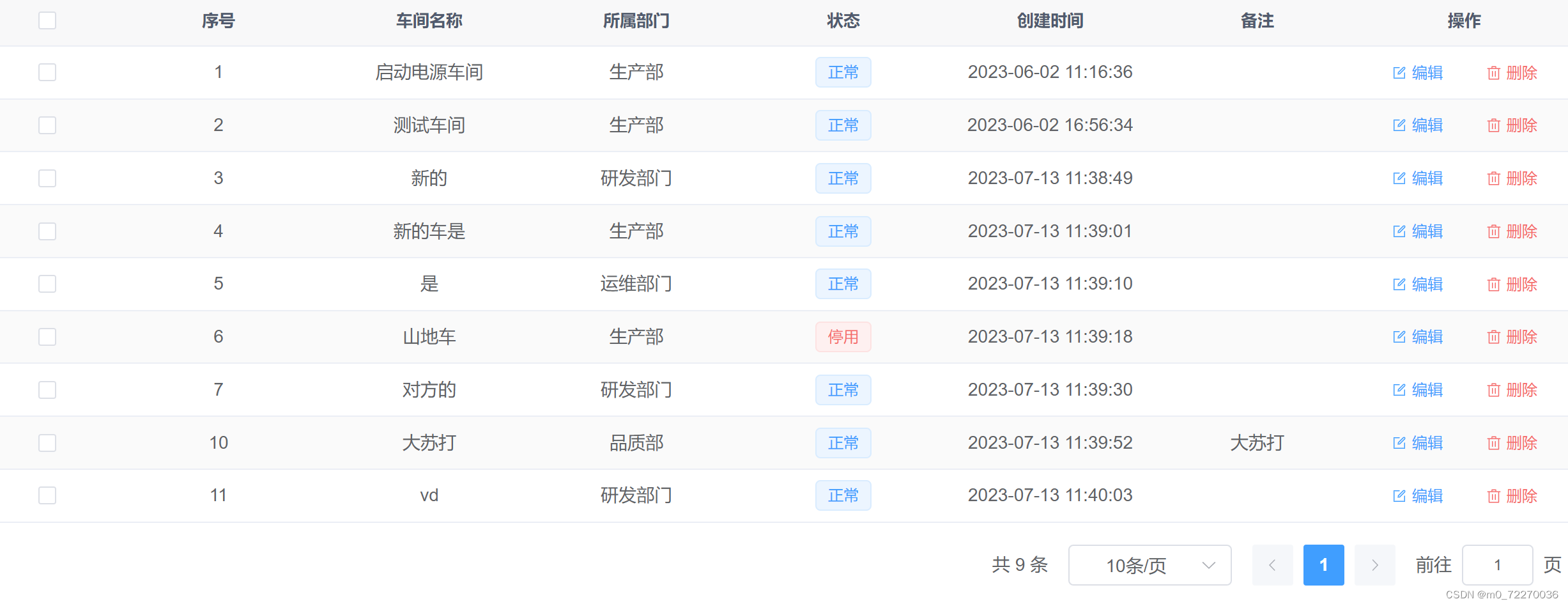Image resolution: width=1568 pixels, height=606 pixels.
Task: Click the 前往 page number input field
Action: click(x=1498, y=565)
